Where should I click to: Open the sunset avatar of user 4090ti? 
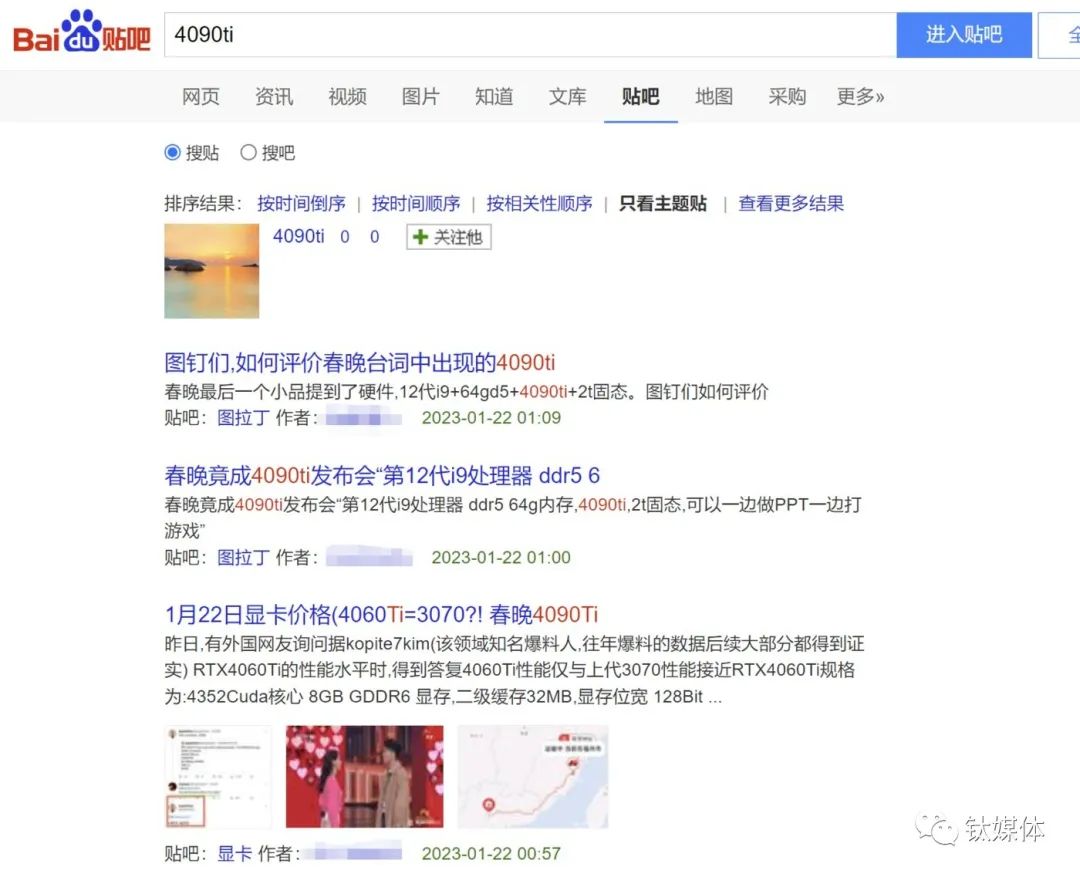pyautogui.click(x=211, y=271)
